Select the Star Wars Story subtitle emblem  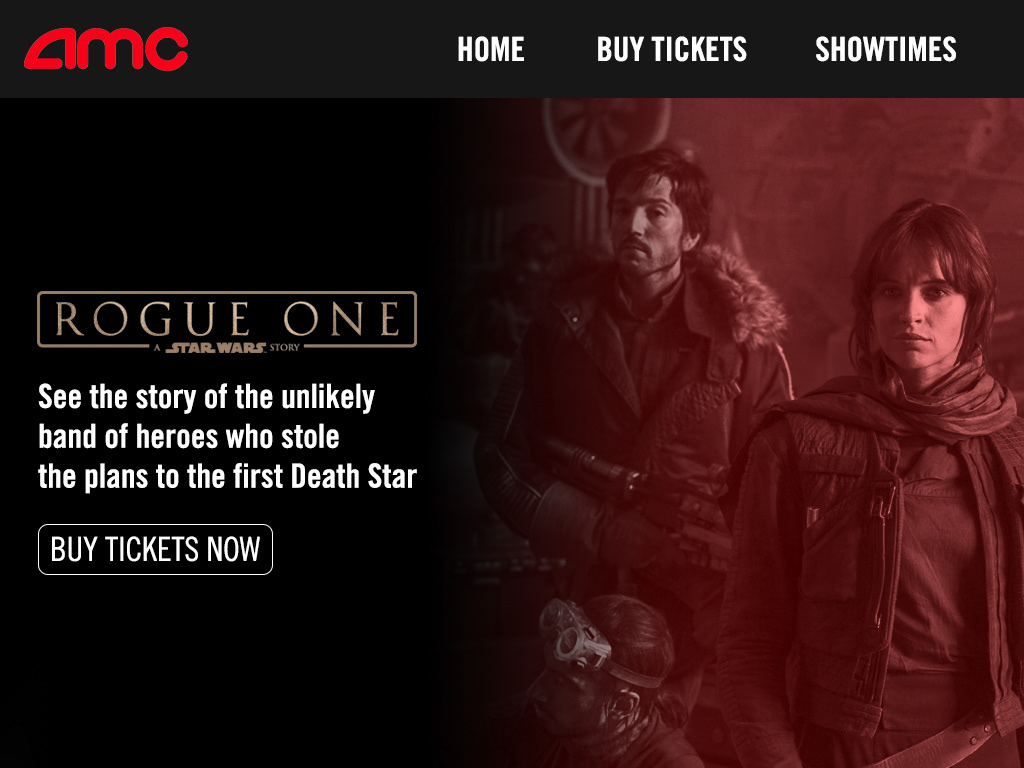pyautogui.click(x=227, y=347)
